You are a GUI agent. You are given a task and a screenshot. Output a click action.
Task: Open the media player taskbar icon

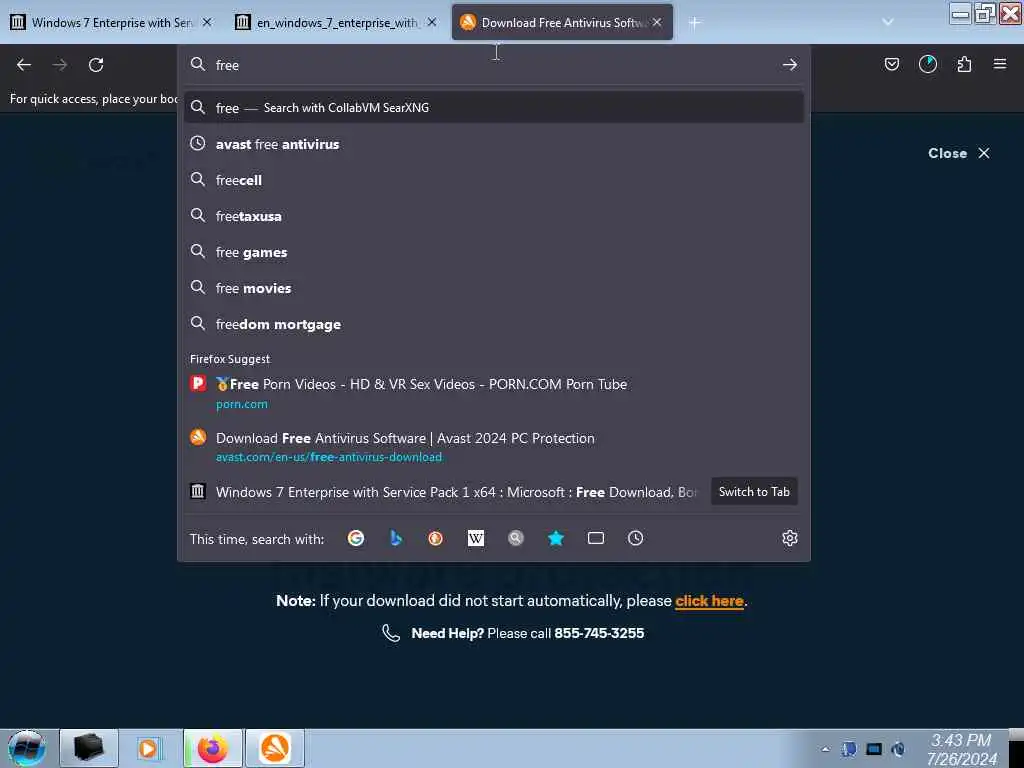148,748
